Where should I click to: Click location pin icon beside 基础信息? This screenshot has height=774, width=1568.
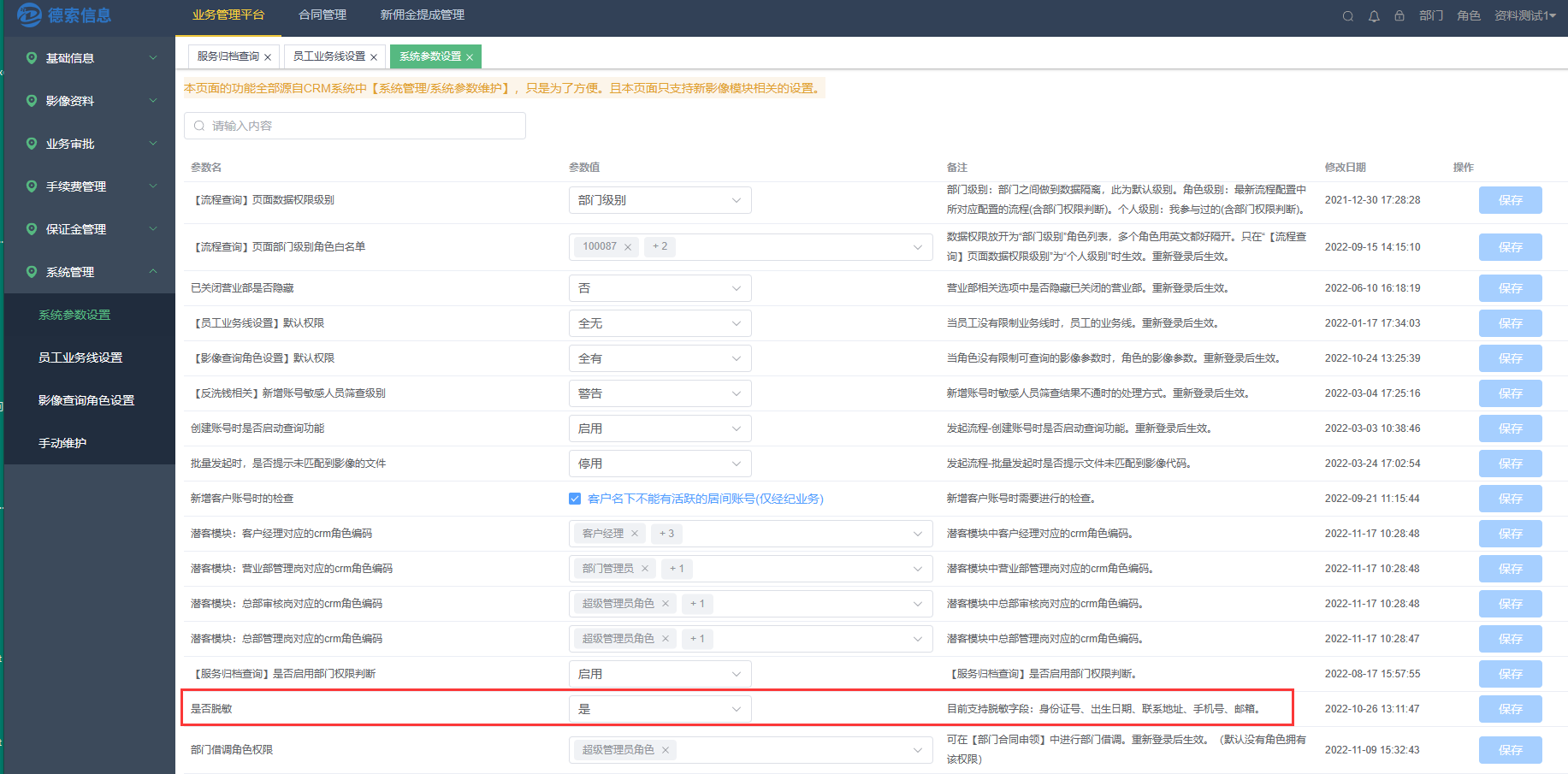[32, 58]
